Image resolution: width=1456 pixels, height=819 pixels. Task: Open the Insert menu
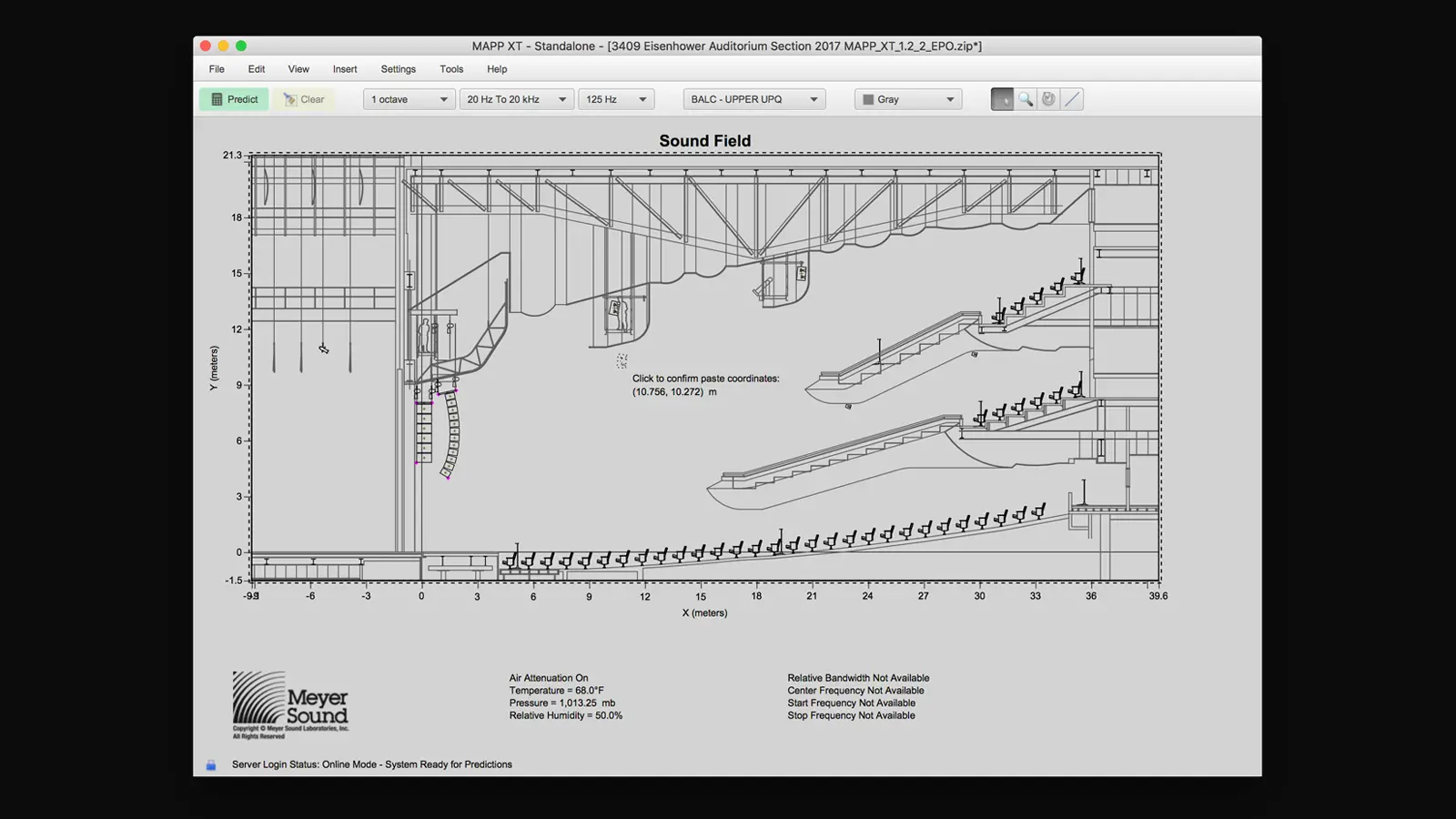(x=345, y=69)
